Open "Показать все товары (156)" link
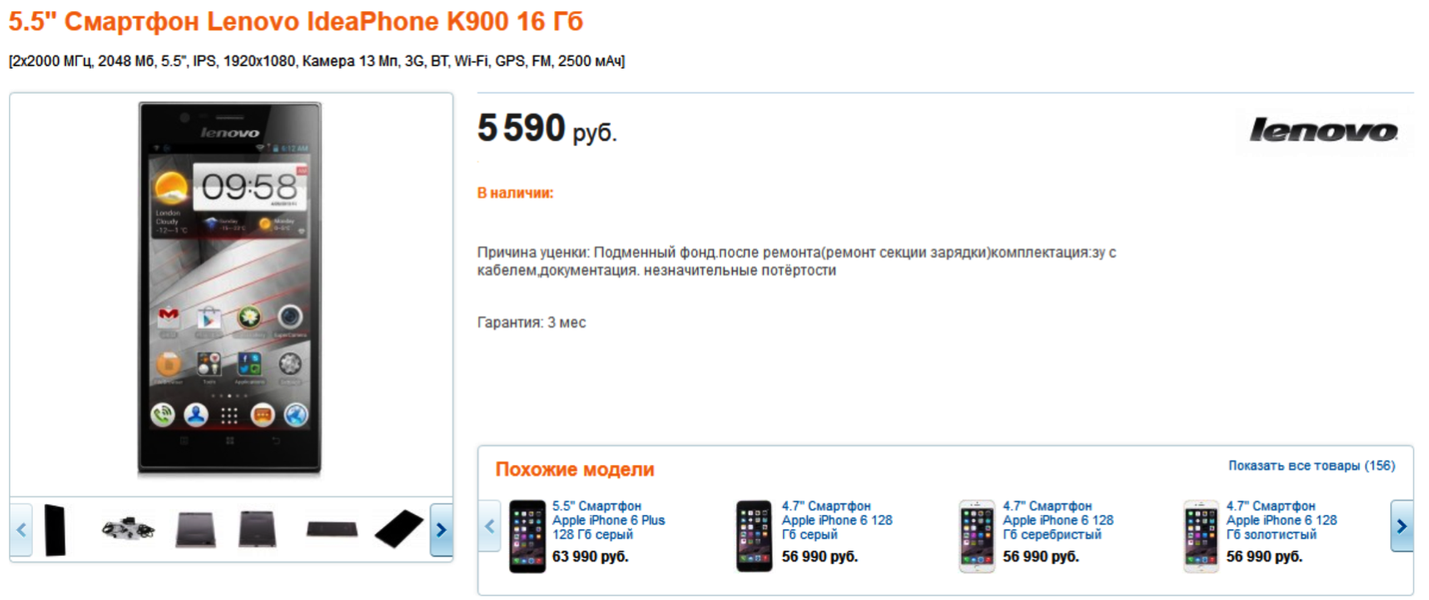Screen dimensions: 1429x600 1311,466
